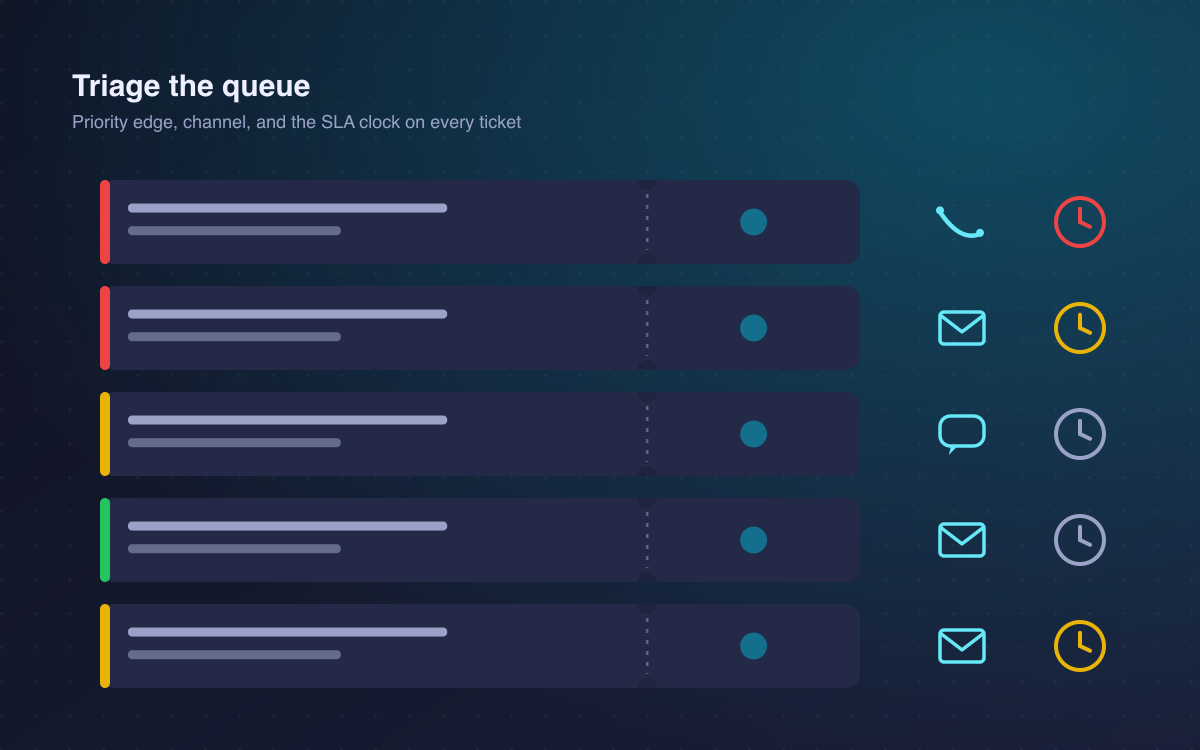This screenshot has width=1200, height=750.
Task: Click the grey SLA clock on green-edged ticket row
Action: click(1080, 540)
